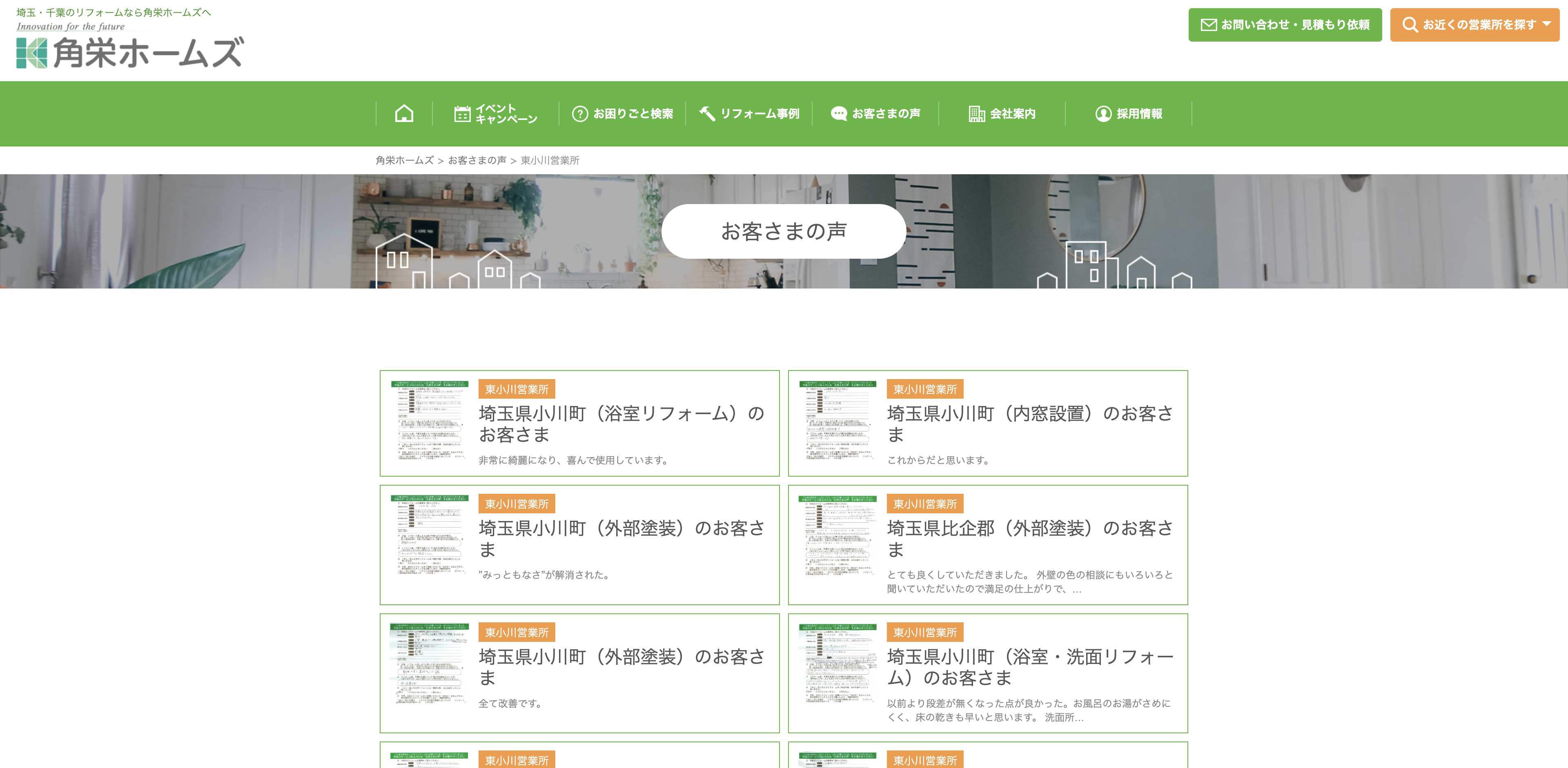Screen dimensions: 1568x768
Task: Click the person icon beside 採用情報
Action: 1104,114
